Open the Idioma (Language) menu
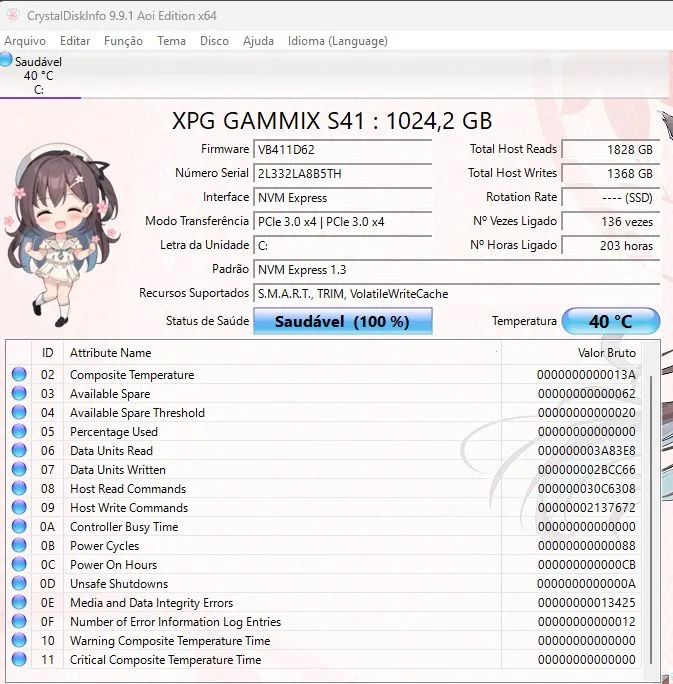Image resolution: width=673 pixels, height=684 pixels. click(x=338, y=41)
